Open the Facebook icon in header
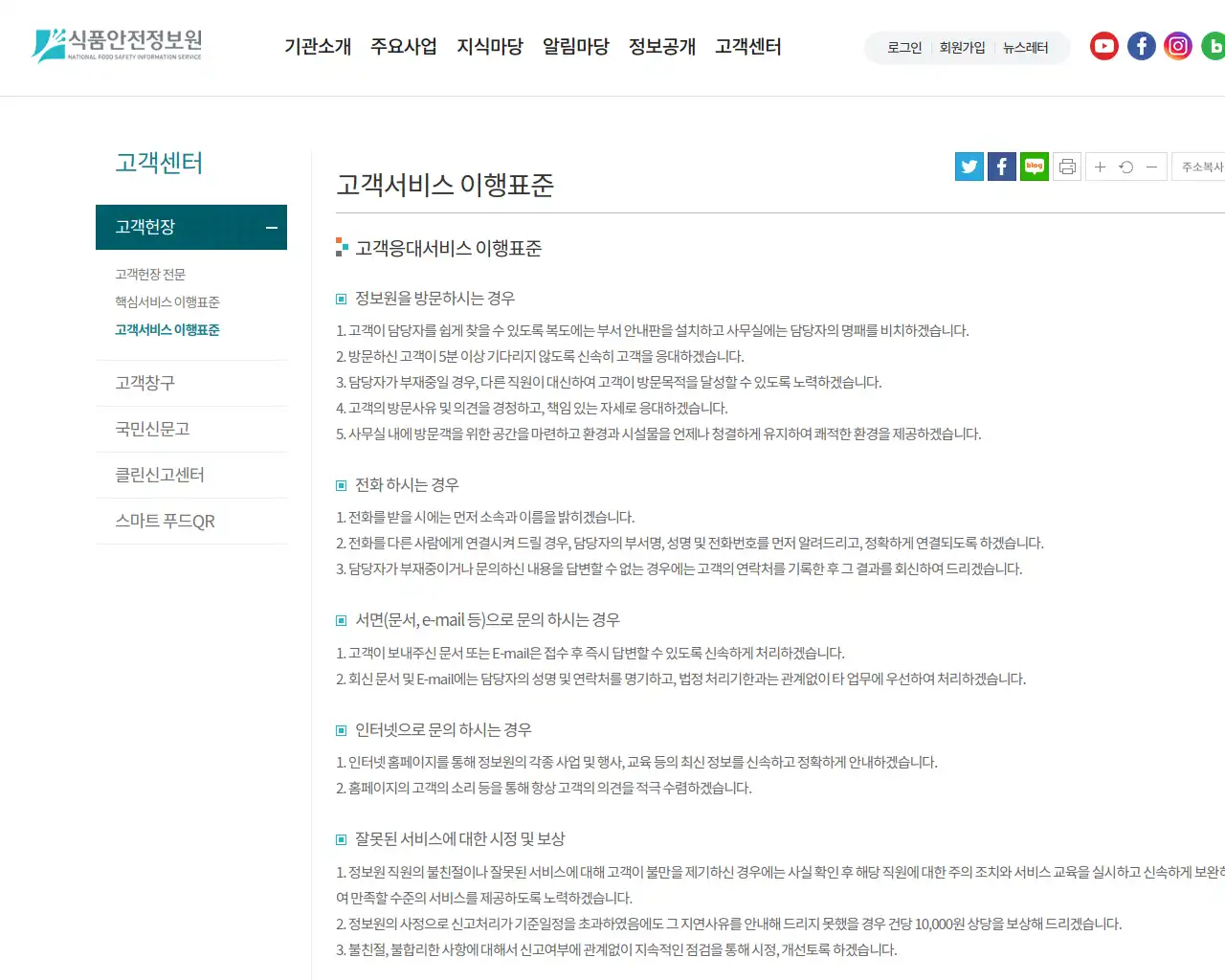 [x=1141, y=46]
